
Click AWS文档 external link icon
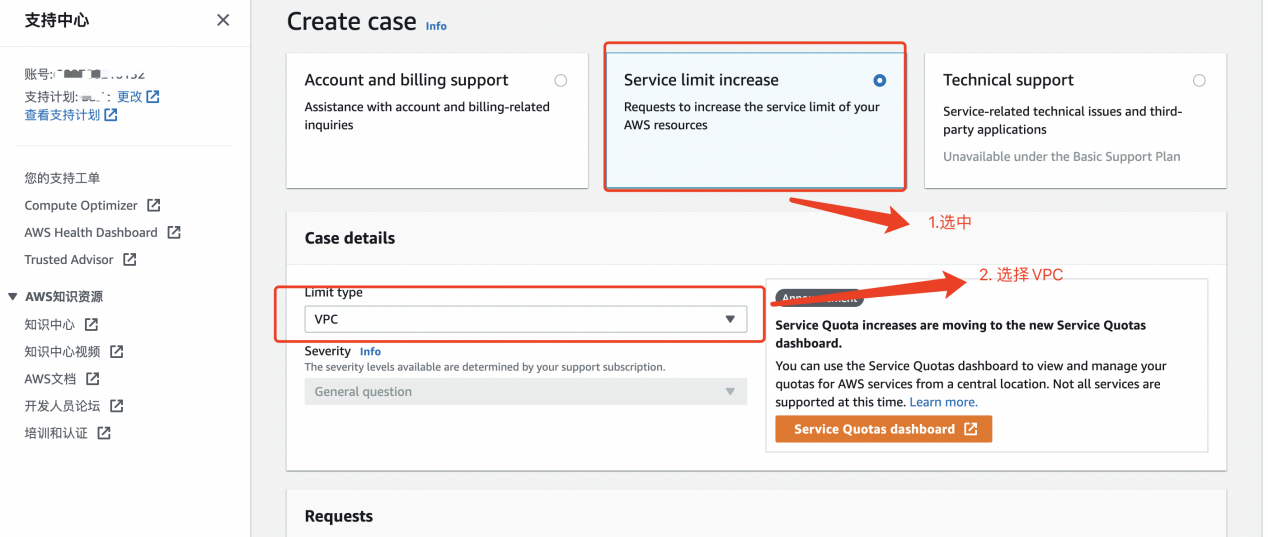tap(93, 378)
